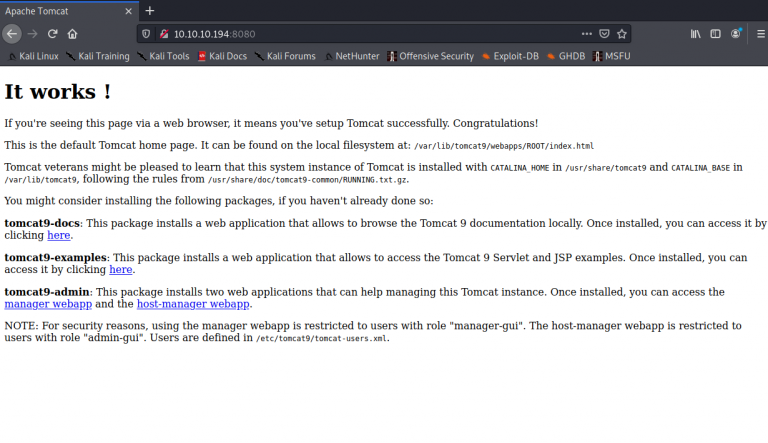Open a new browser tab

coord(150,11)
